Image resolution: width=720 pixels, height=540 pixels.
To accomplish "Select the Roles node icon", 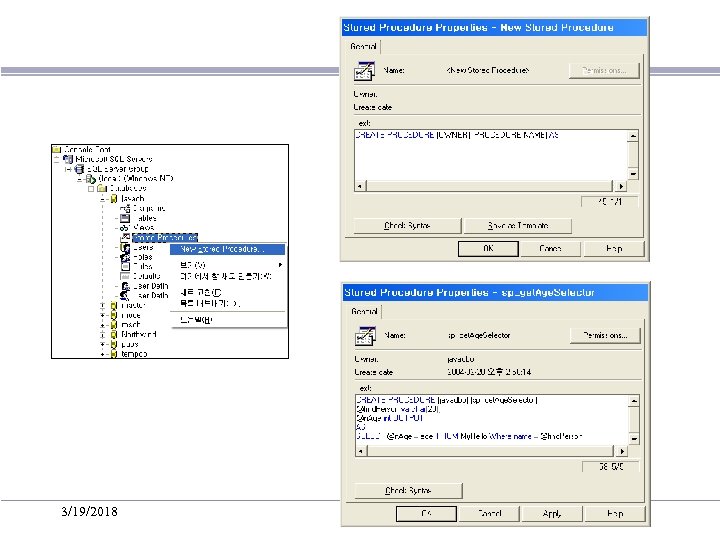I will tap(125, 257).
